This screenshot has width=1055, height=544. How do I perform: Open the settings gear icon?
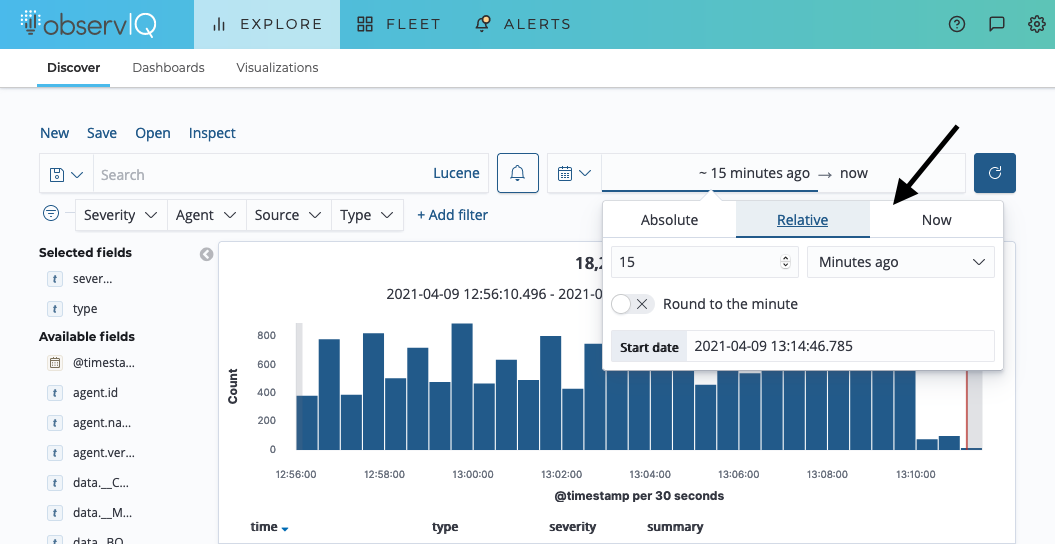[x=1037, y=24]
